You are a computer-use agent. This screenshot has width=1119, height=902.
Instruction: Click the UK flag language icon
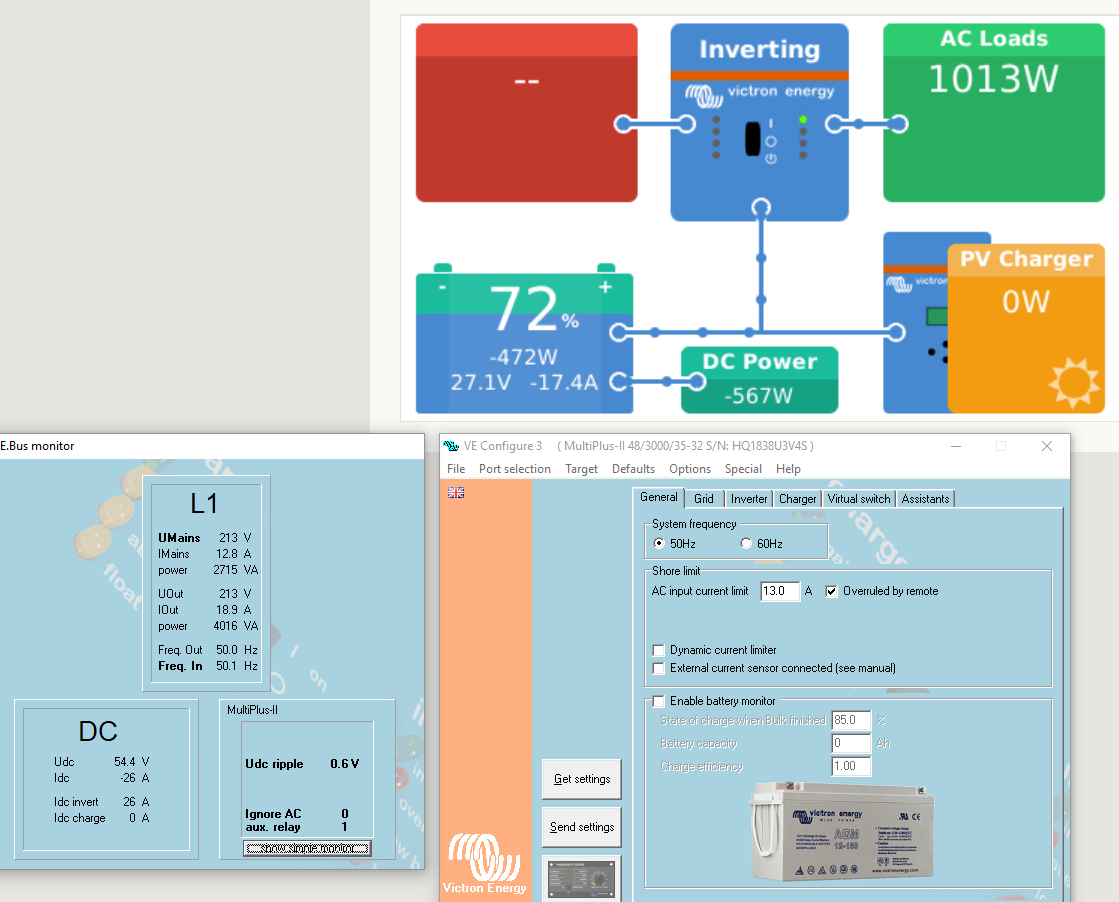pyautogui.click(x=456, y=492)
